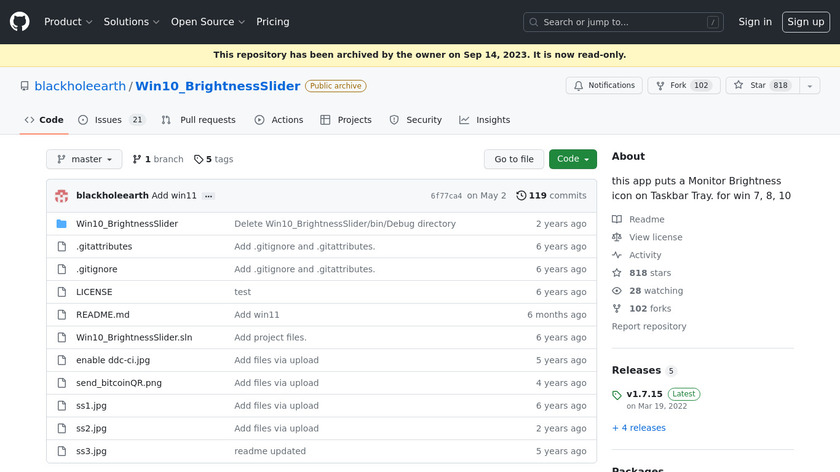Image resolution: width=840 pixels, height=472 pixels.
Task: Open the README.md file
Action: [x=102, y=315]
